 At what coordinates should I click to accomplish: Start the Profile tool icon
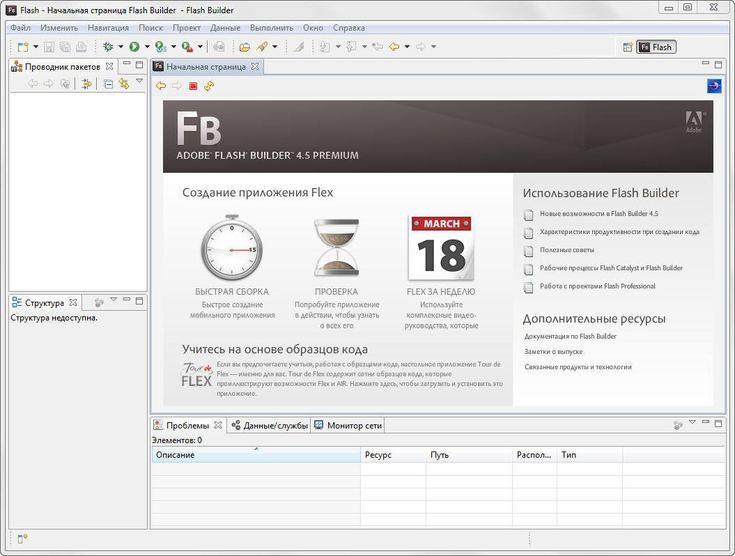(x=161, y=47)
